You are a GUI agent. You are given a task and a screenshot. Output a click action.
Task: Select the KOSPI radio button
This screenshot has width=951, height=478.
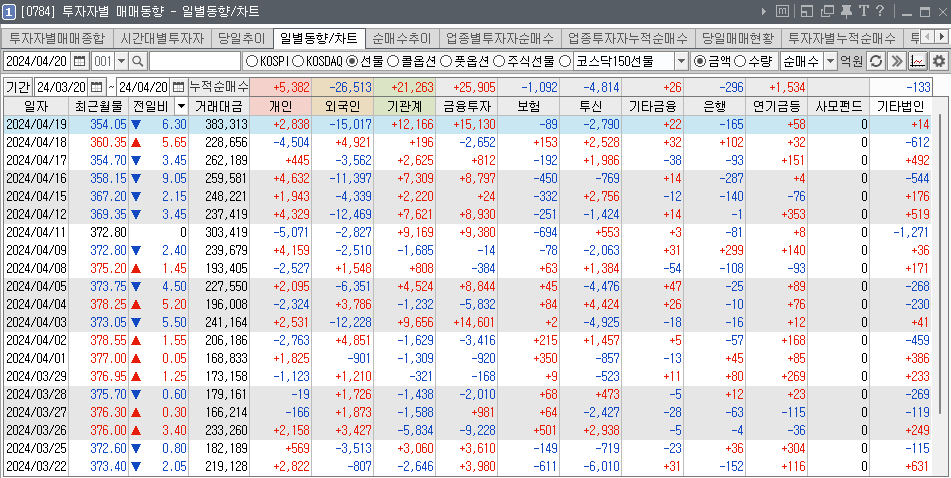tap(251, 62)
